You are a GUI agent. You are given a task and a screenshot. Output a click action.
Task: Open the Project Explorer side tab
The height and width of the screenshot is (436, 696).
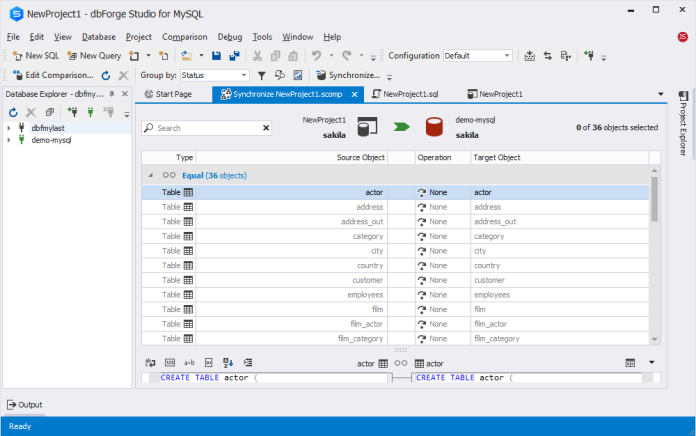(684, 123)
